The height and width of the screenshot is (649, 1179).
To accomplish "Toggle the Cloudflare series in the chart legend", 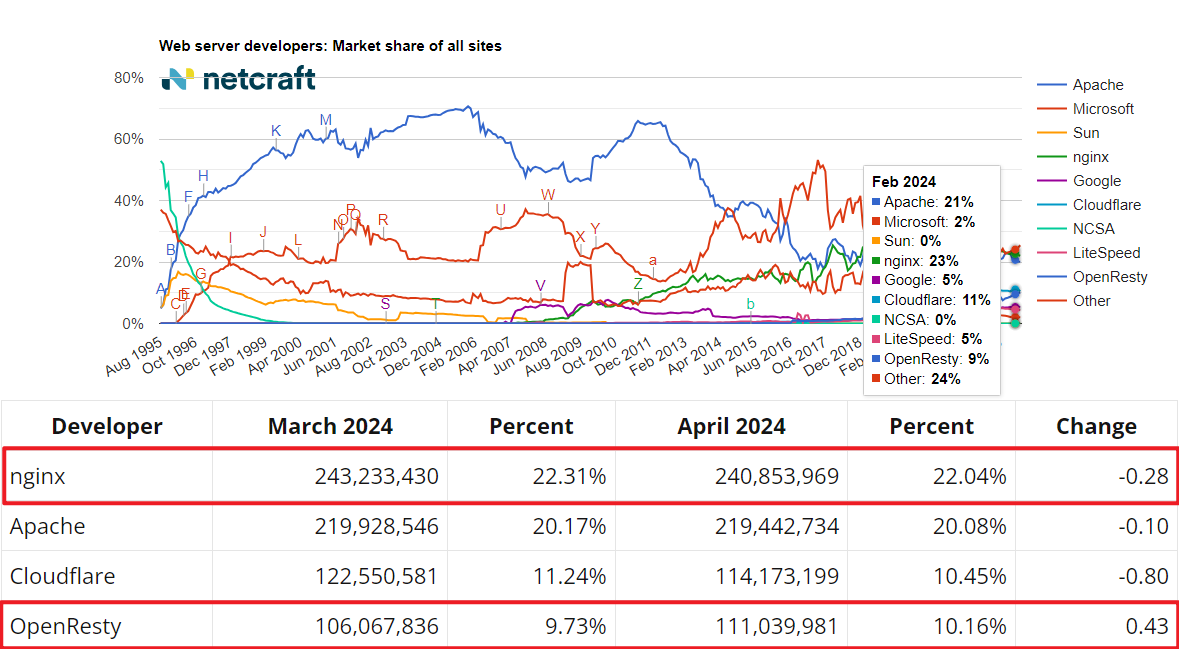I will 1090,205.
